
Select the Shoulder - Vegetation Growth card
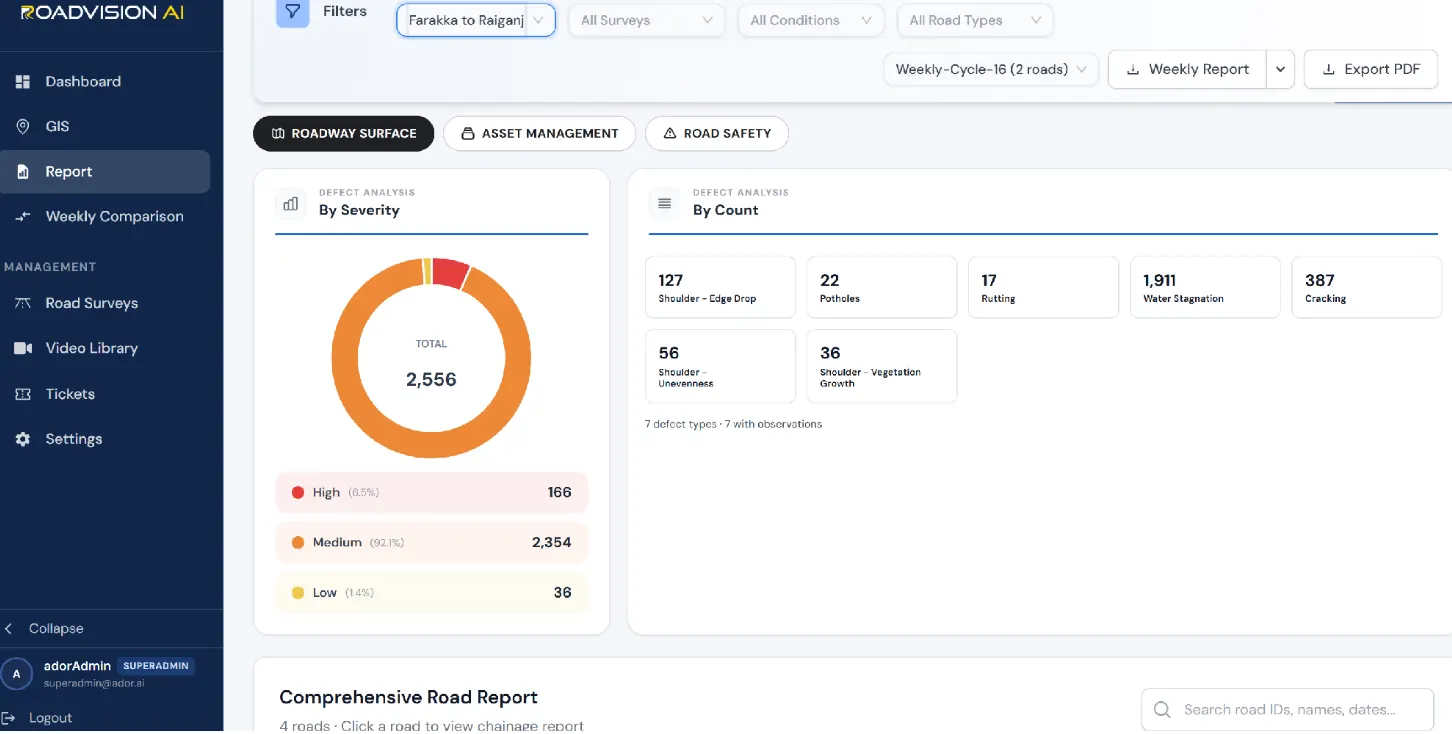click(x=882, y=367)
